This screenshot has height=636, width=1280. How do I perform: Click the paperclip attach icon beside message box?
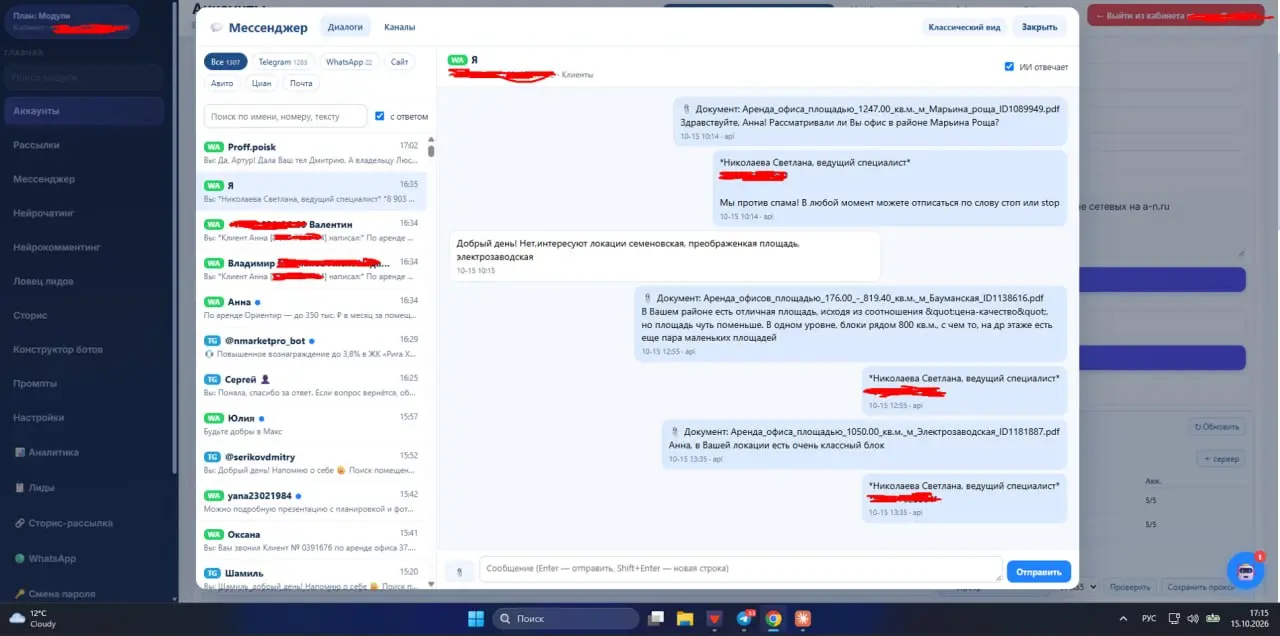(459, 571)
